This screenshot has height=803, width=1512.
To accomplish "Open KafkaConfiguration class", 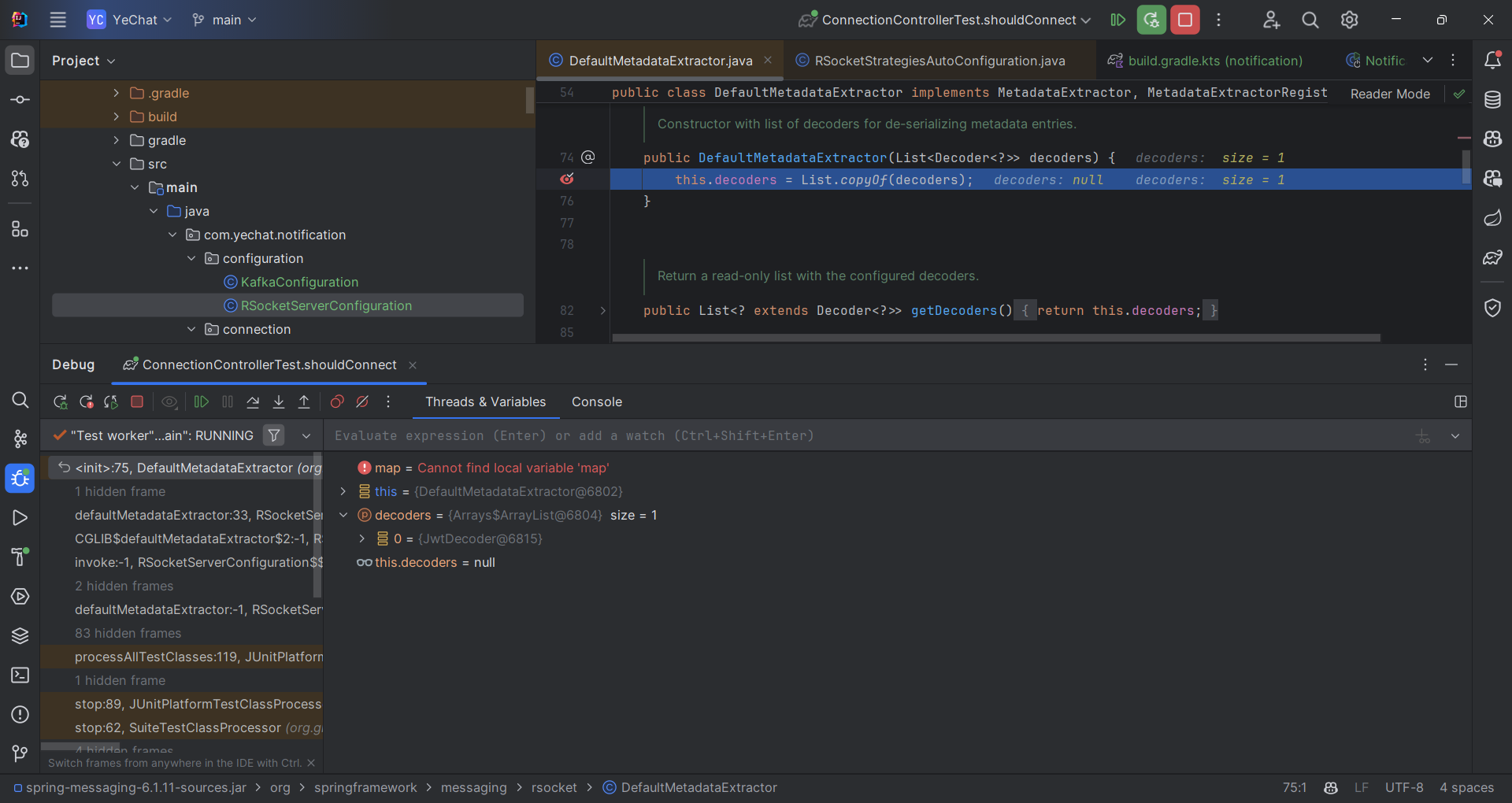I will pos(299,282).
